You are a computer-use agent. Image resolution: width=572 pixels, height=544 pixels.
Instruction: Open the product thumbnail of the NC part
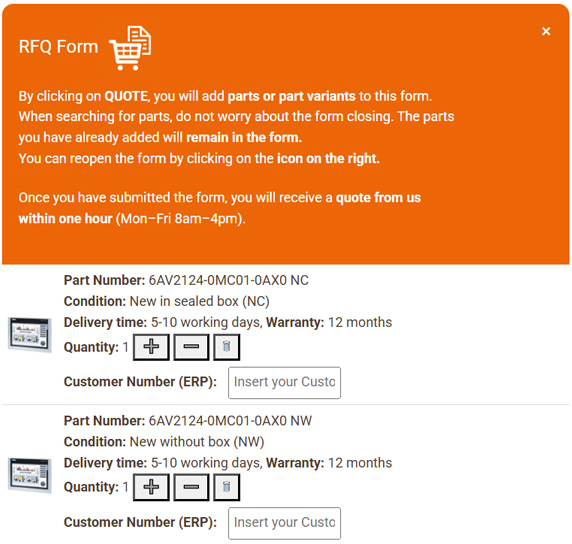click(x=30, y=335)
